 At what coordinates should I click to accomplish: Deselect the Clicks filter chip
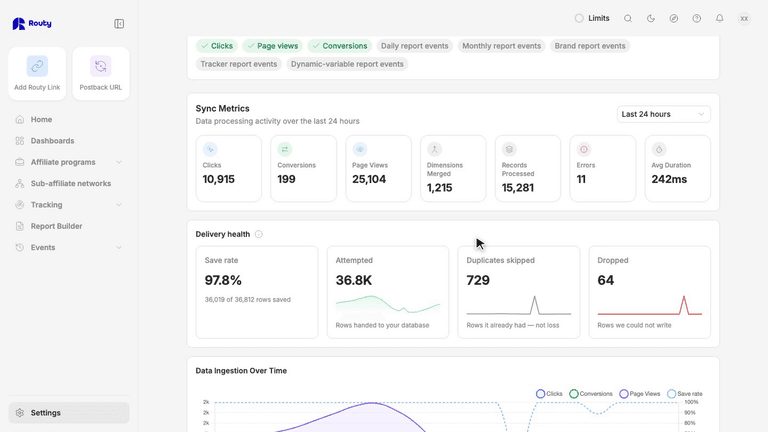click(x=217, y=46)
